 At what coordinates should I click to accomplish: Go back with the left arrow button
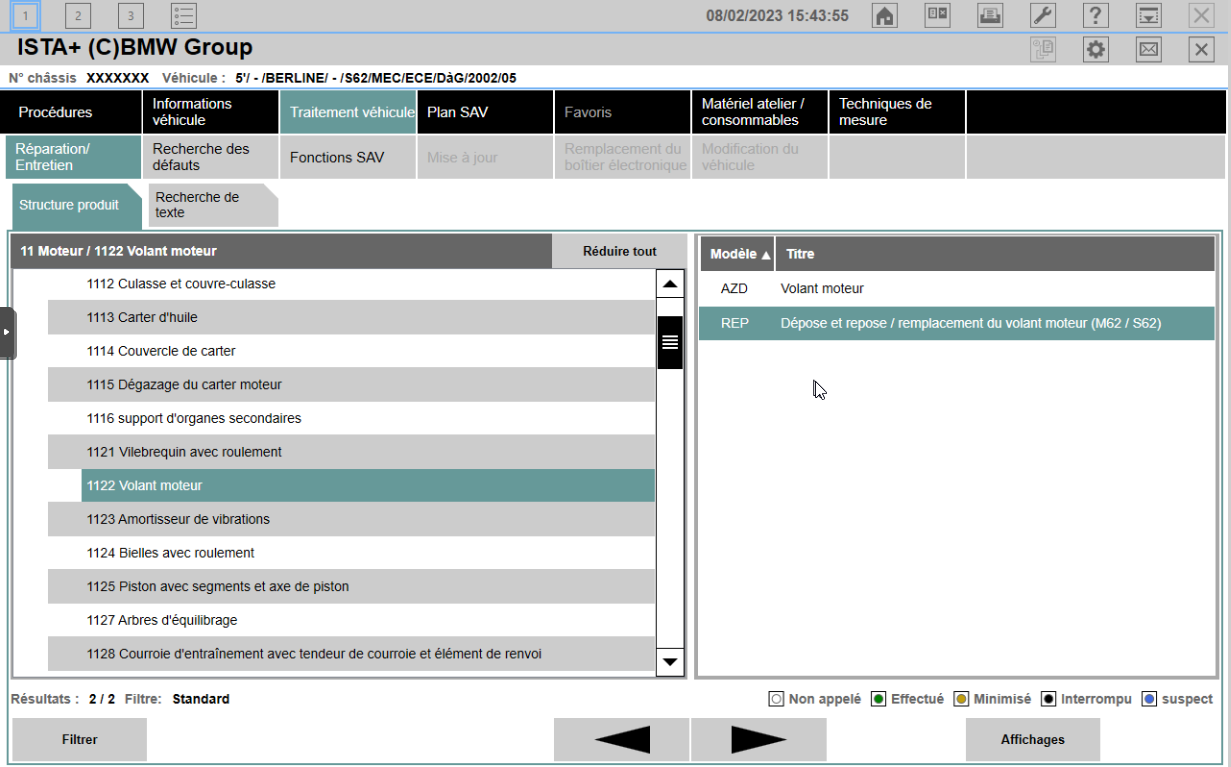(621, 740)
